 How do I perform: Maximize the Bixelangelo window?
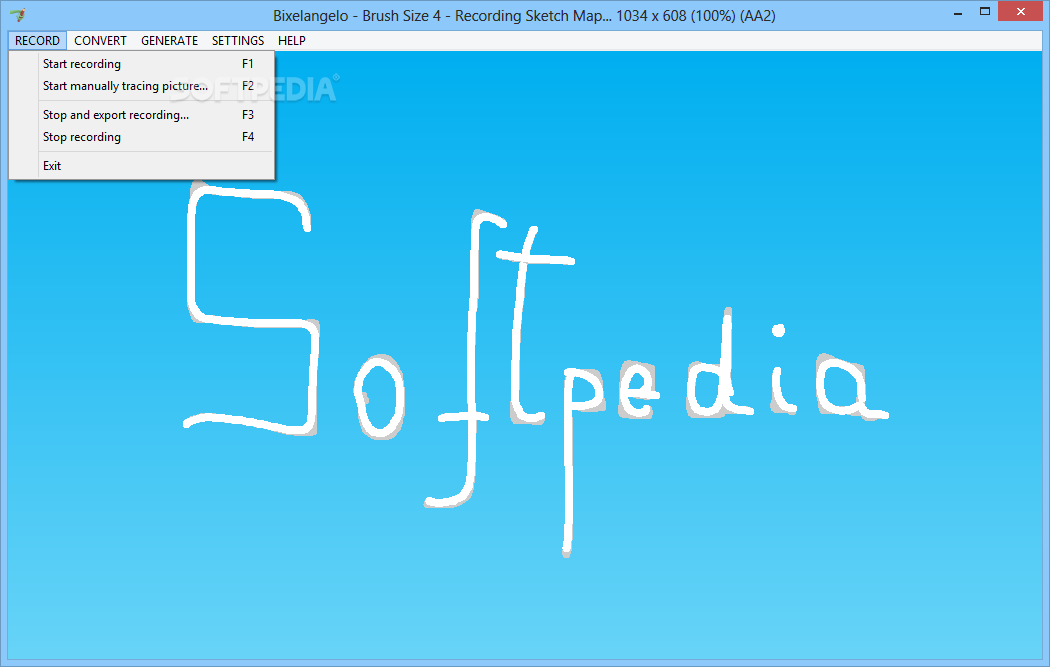point(984,11)
